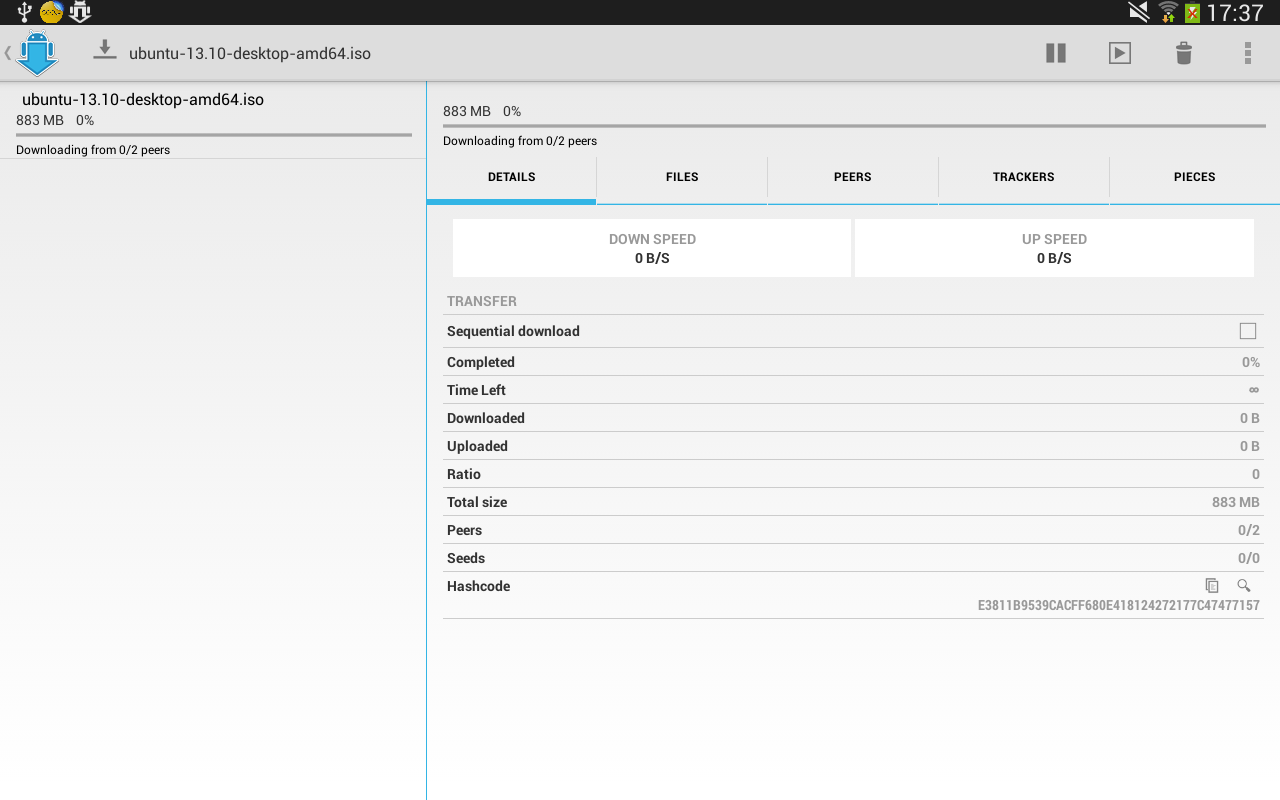1280x800 pixels.
Task: Tap the 0/0 seeds value
Action: click(x=1249, y=558)
